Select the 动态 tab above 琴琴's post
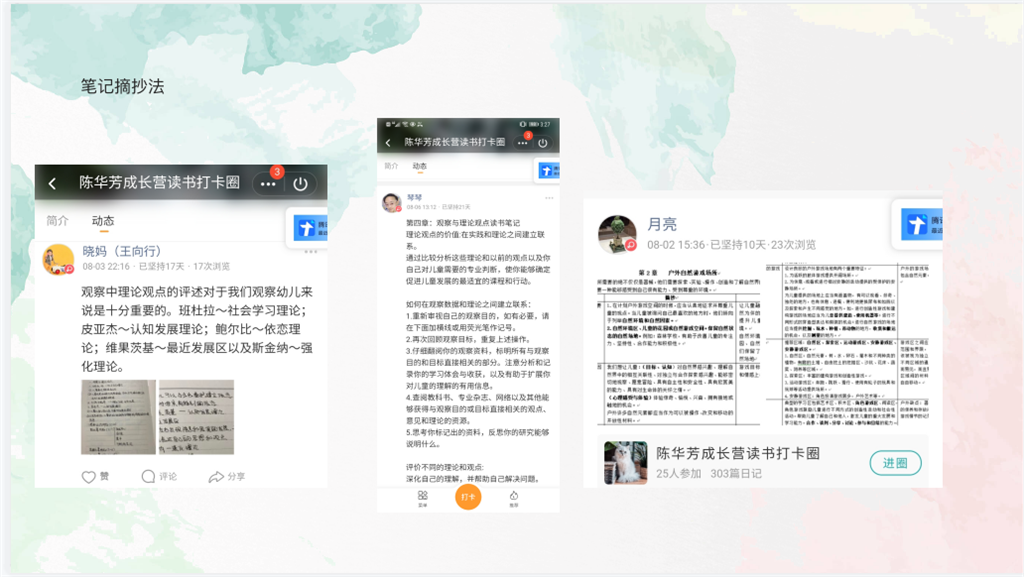This screenshot has width=1024, height=577. tap(419, 166)
